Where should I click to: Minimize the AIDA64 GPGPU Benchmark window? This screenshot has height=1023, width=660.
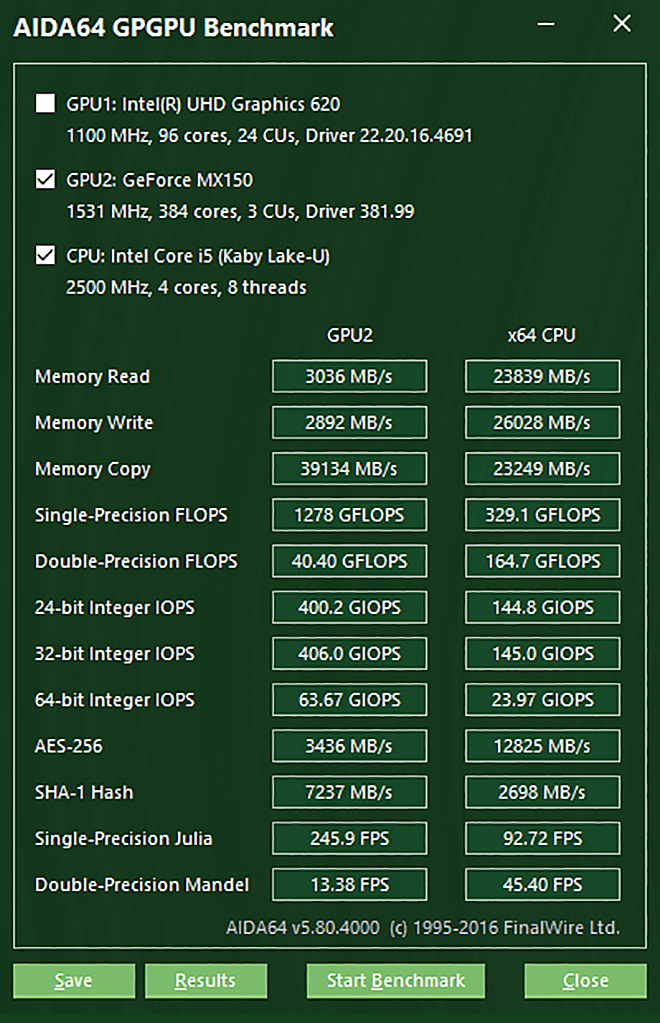point(546,24)
